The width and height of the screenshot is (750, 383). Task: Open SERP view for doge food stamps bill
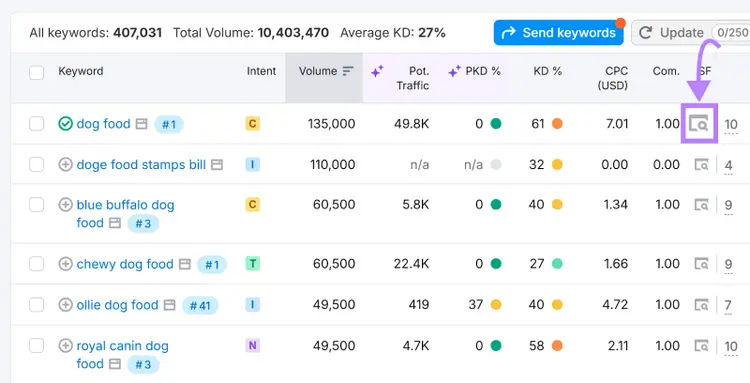point(702,164)
